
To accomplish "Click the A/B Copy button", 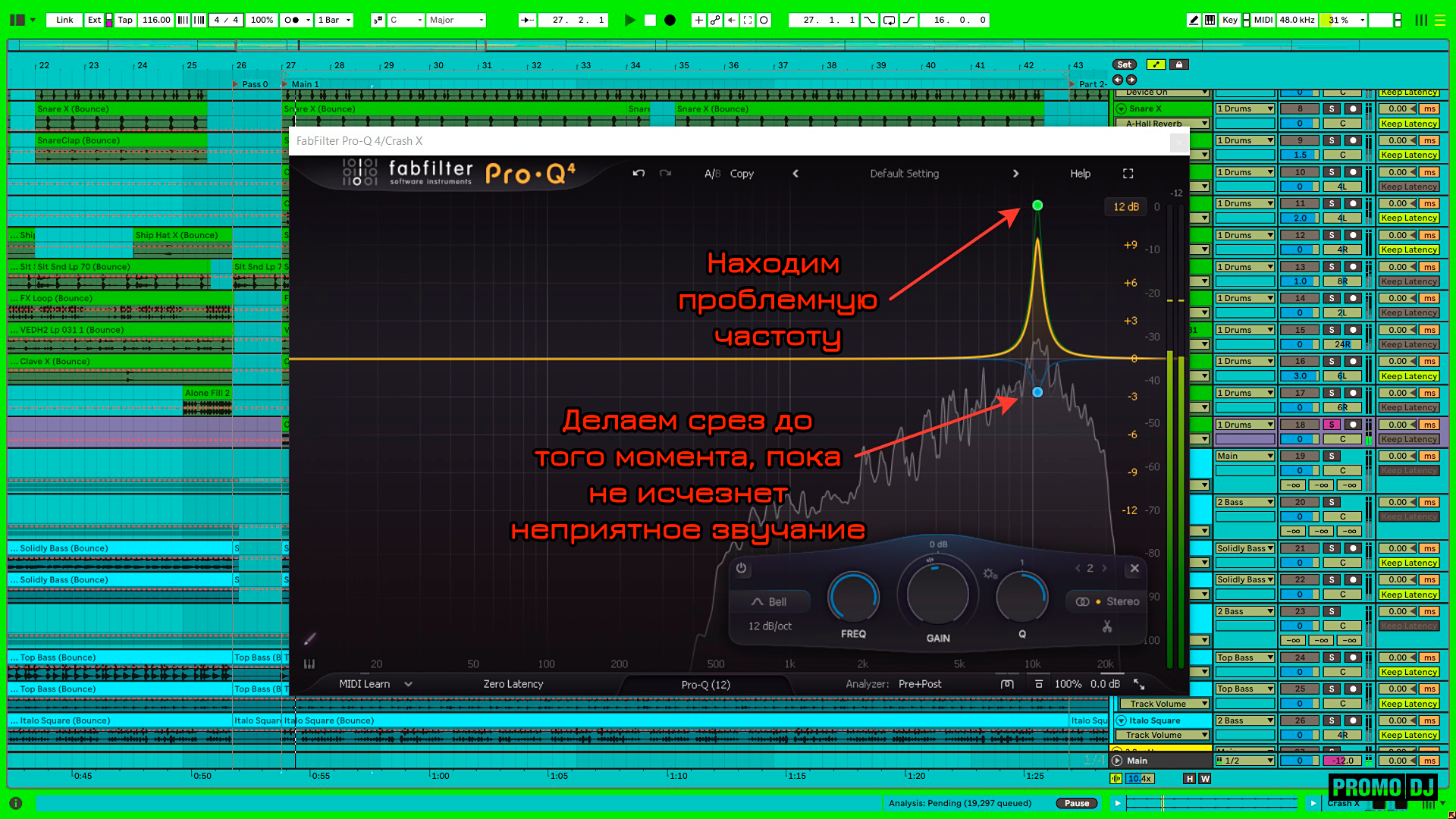I will point(742,174).
